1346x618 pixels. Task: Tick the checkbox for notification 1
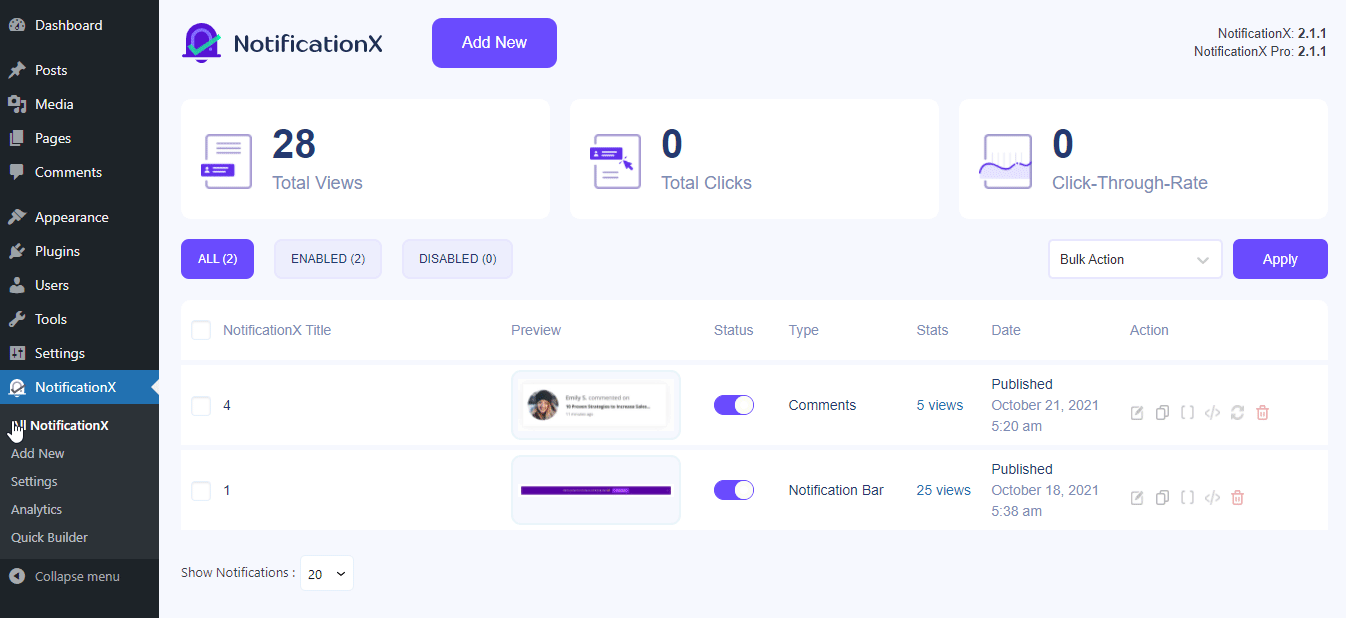tap(201, 491)
